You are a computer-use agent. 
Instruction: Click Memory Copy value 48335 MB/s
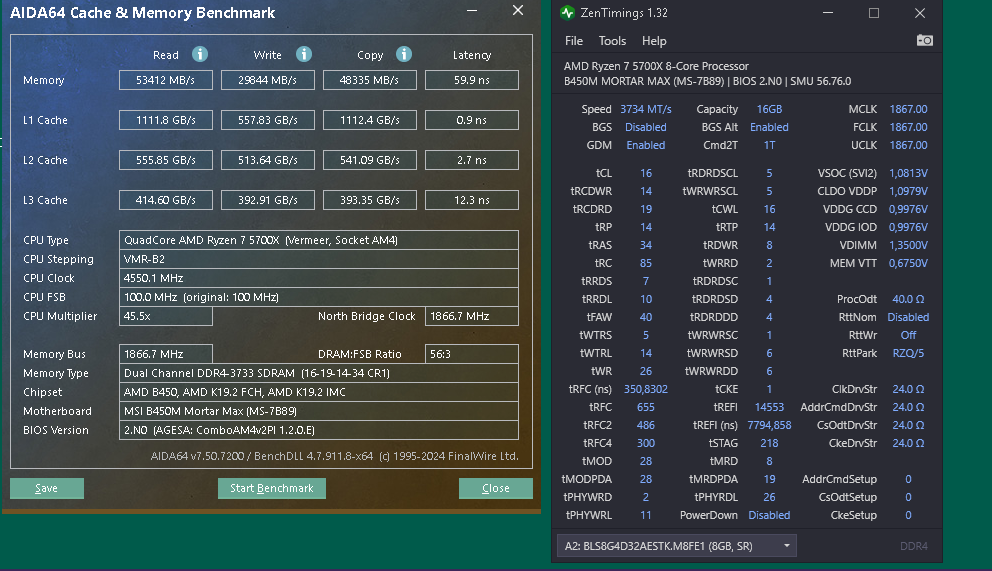(x=369, y=80)
